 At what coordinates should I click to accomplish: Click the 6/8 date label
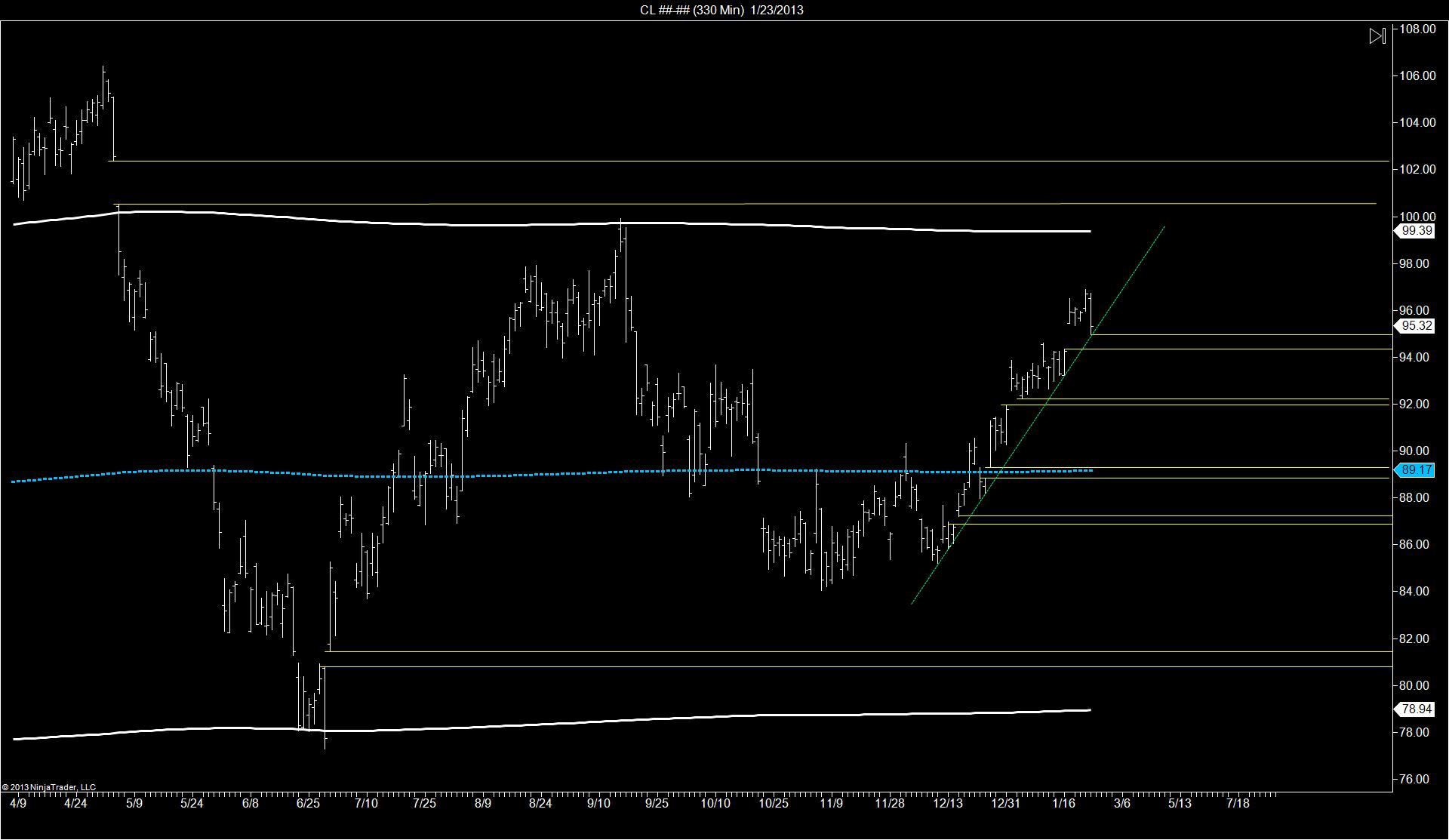tap(250, 803)
